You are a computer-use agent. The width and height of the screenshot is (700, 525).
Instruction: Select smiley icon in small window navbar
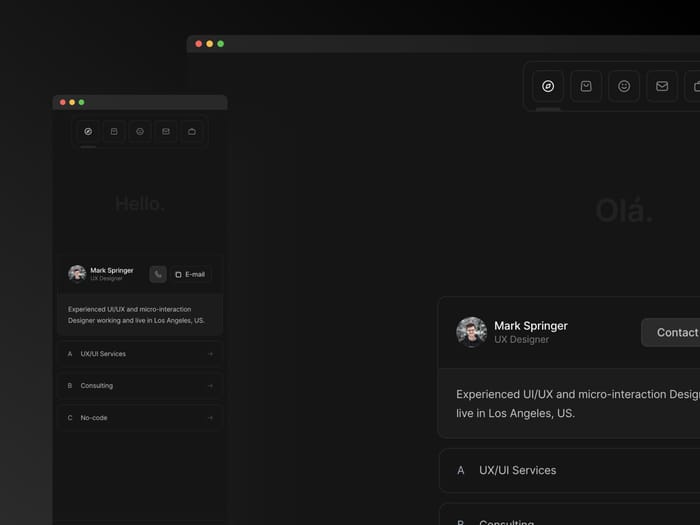[x=140, y=131]
